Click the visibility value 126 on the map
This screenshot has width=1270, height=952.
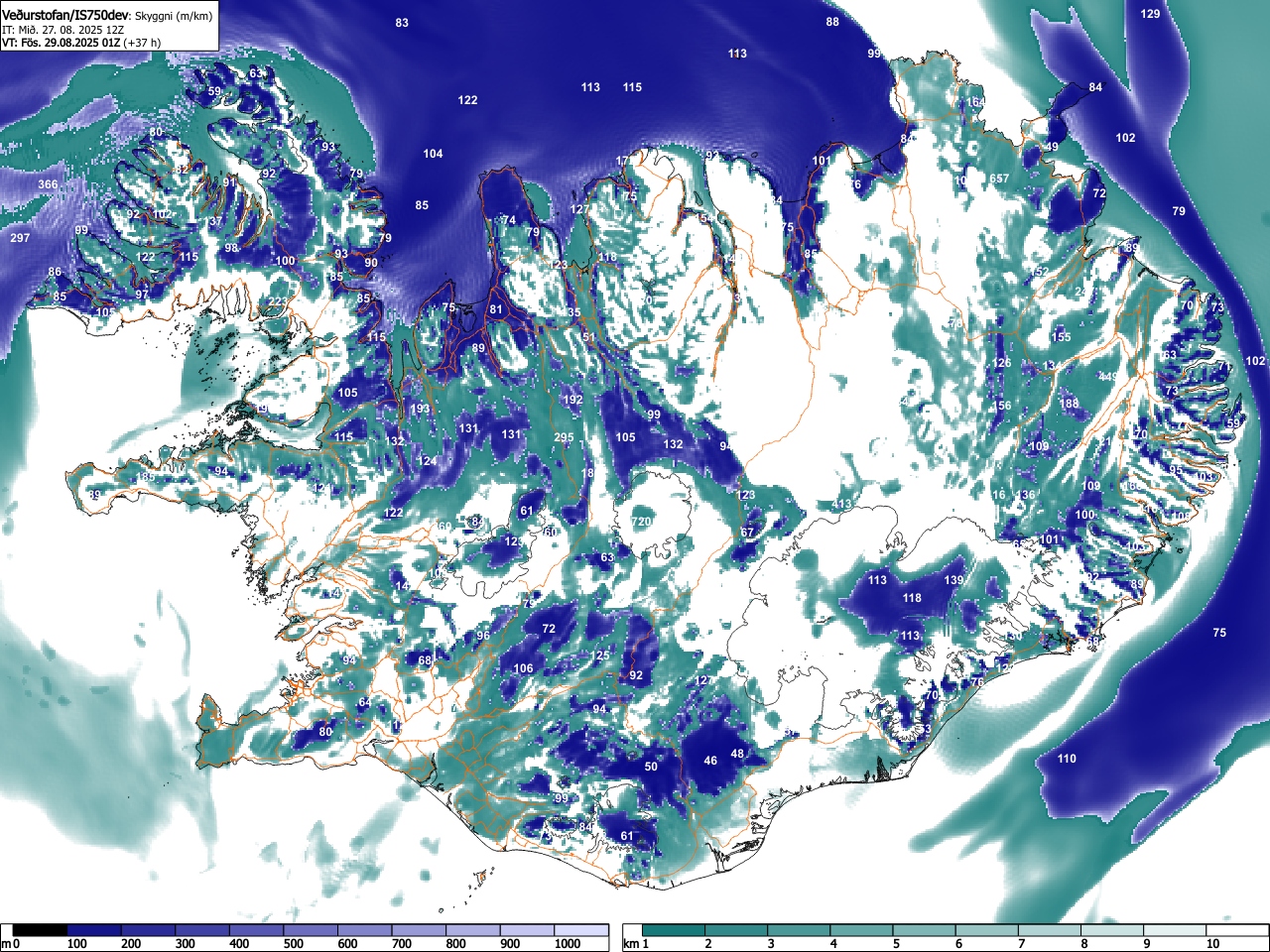coord(1002,363)
